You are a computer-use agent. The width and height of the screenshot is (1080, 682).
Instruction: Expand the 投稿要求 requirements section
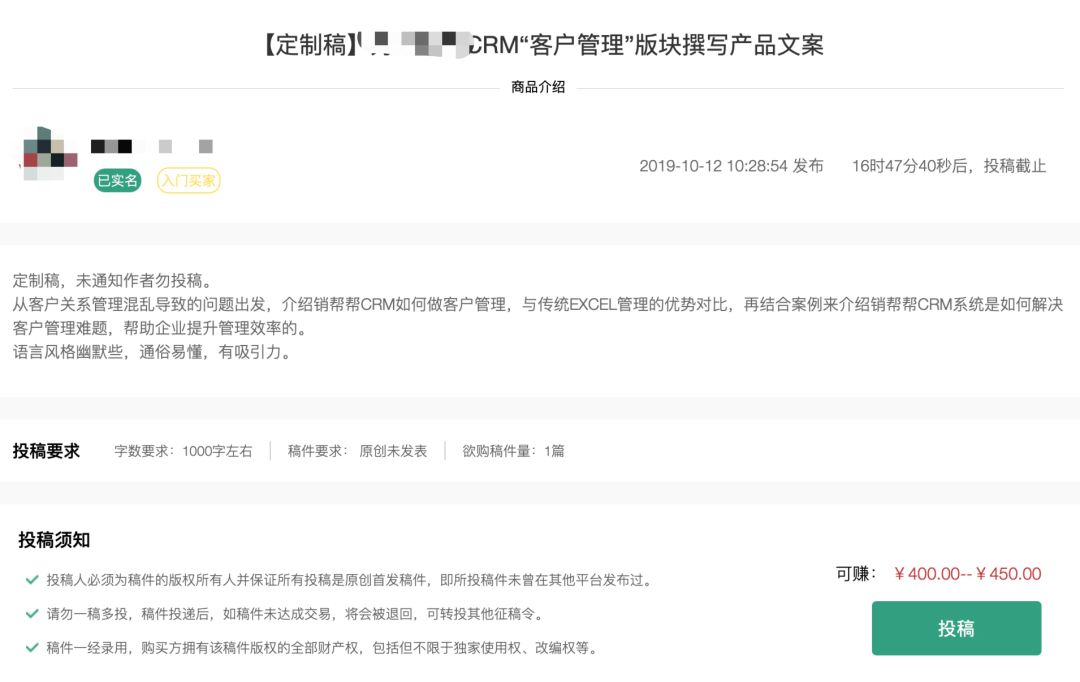[x=47, y=451]
